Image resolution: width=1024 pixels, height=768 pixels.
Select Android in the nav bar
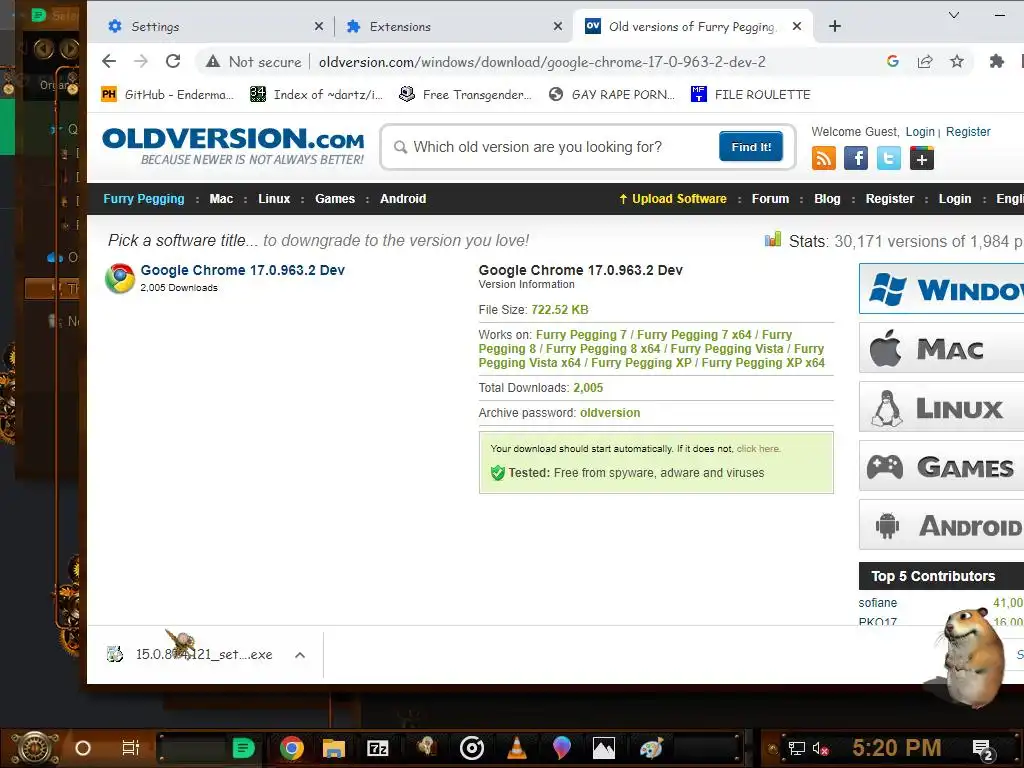(403, 199)
